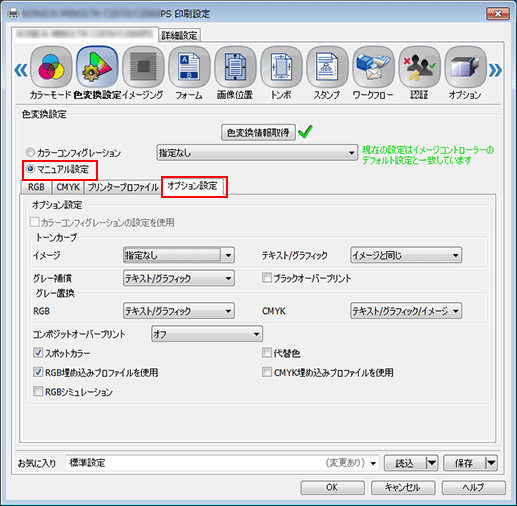
Task: Click the キャンセル button
Action: (403, 488)
